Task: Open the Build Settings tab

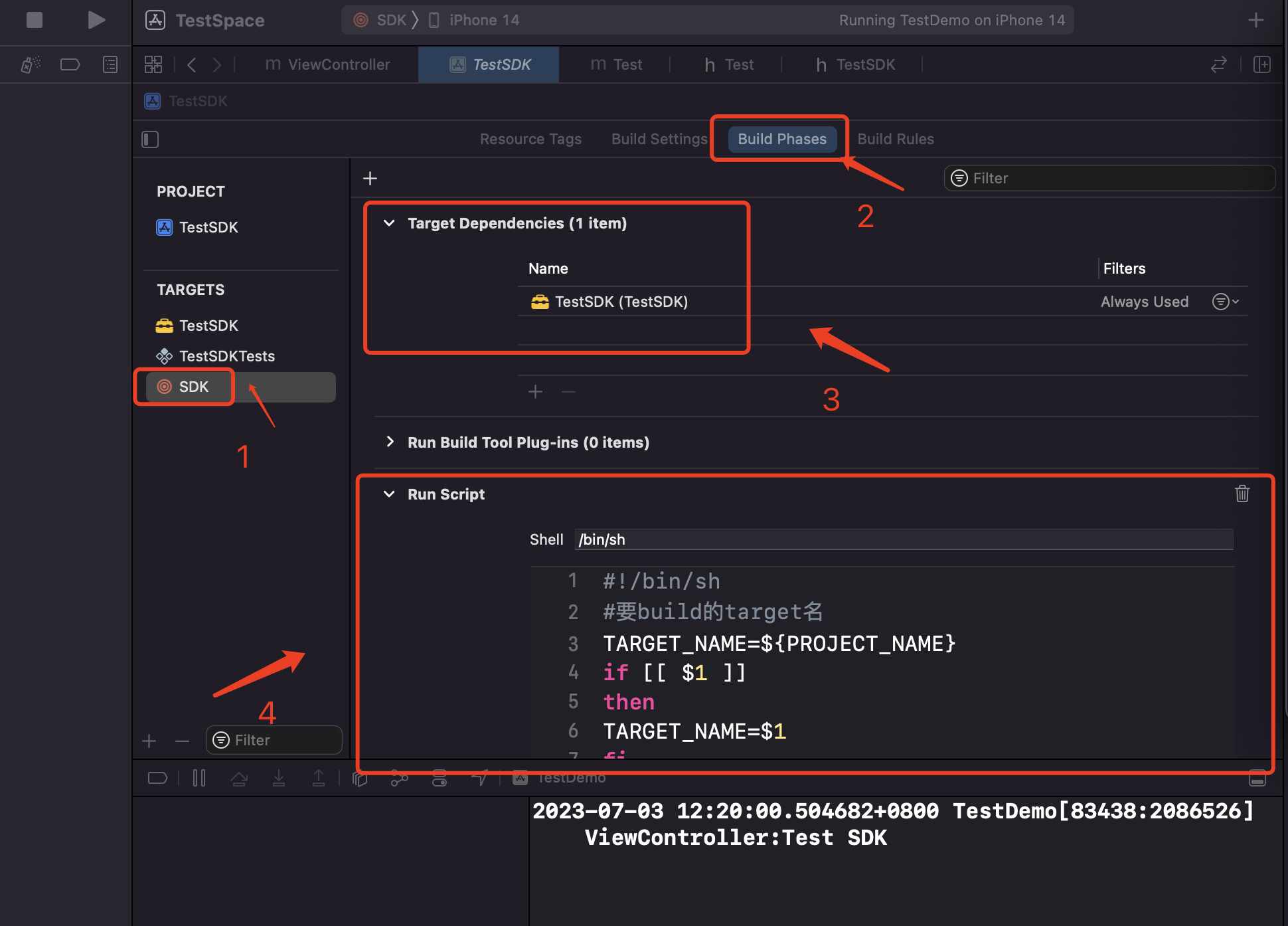Action: [x=659, y=139]
